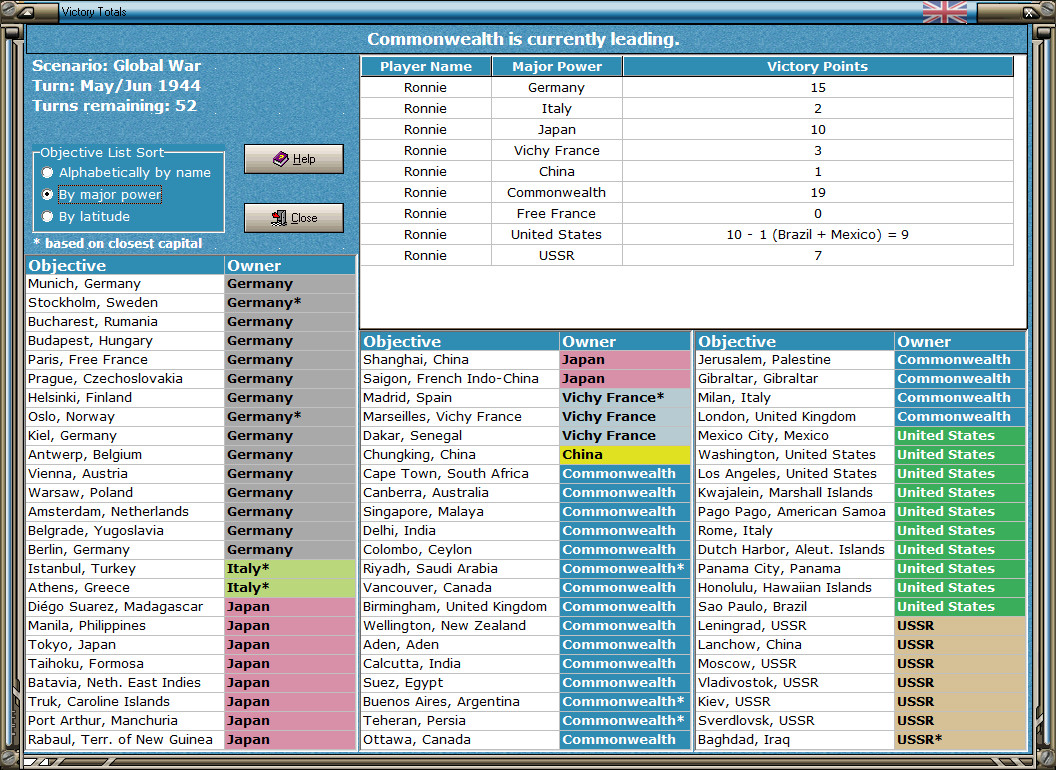The image size is (1056, 770).
Task: Select Ottawa, Canada objective
Action: [460, 740]
